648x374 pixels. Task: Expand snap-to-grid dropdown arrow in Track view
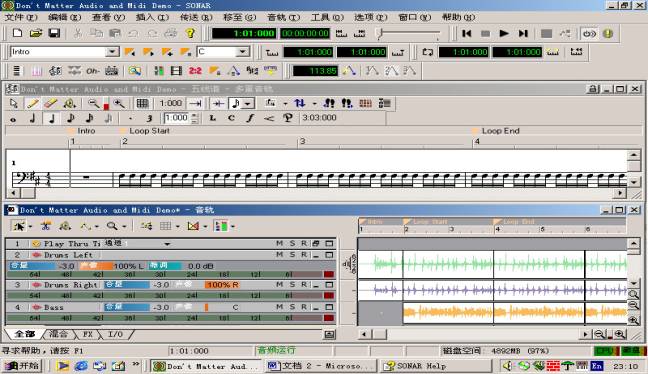point(177,226)
